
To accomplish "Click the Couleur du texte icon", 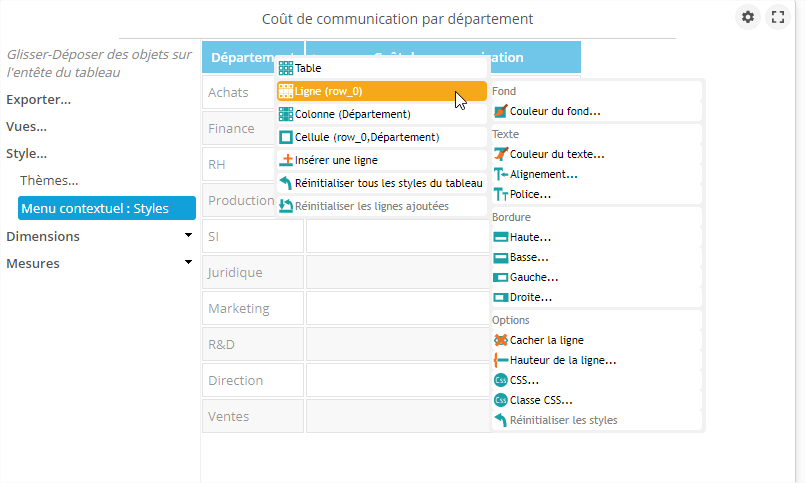I will pyautogui.click(x=501, y=154).
